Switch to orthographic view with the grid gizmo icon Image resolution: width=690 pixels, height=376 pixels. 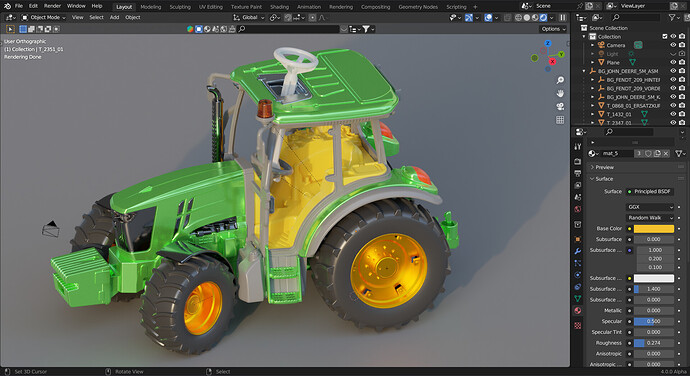tap(560, 120)
